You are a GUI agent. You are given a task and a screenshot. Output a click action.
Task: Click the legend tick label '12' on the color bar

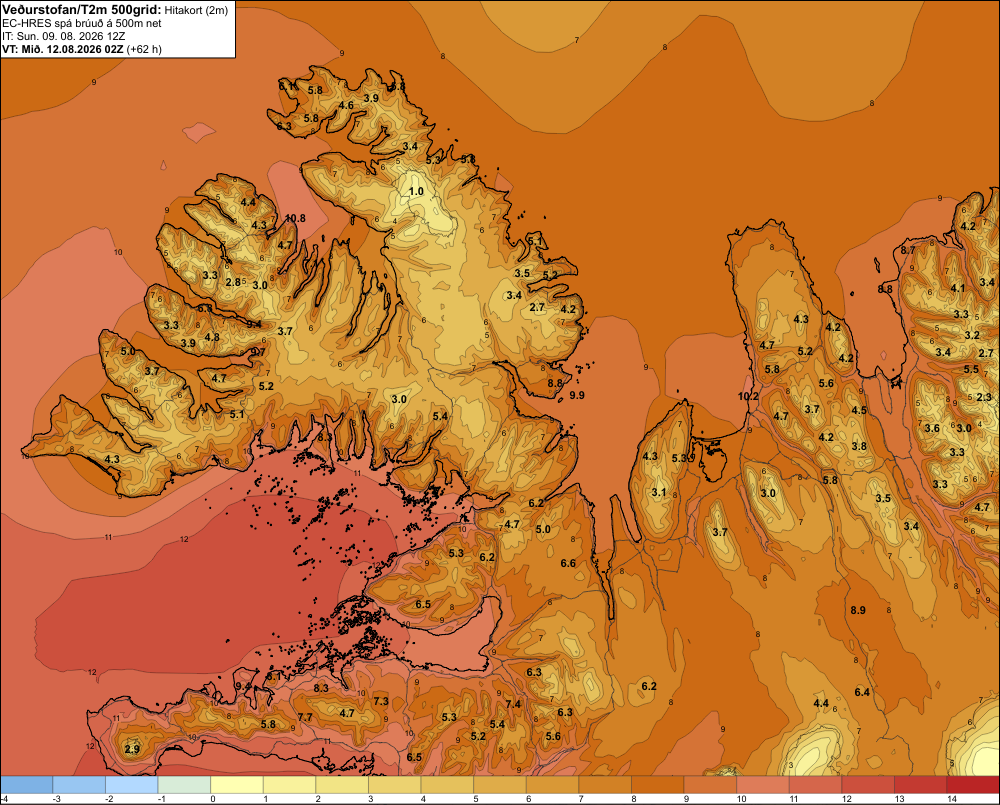[x=847, y=799]
